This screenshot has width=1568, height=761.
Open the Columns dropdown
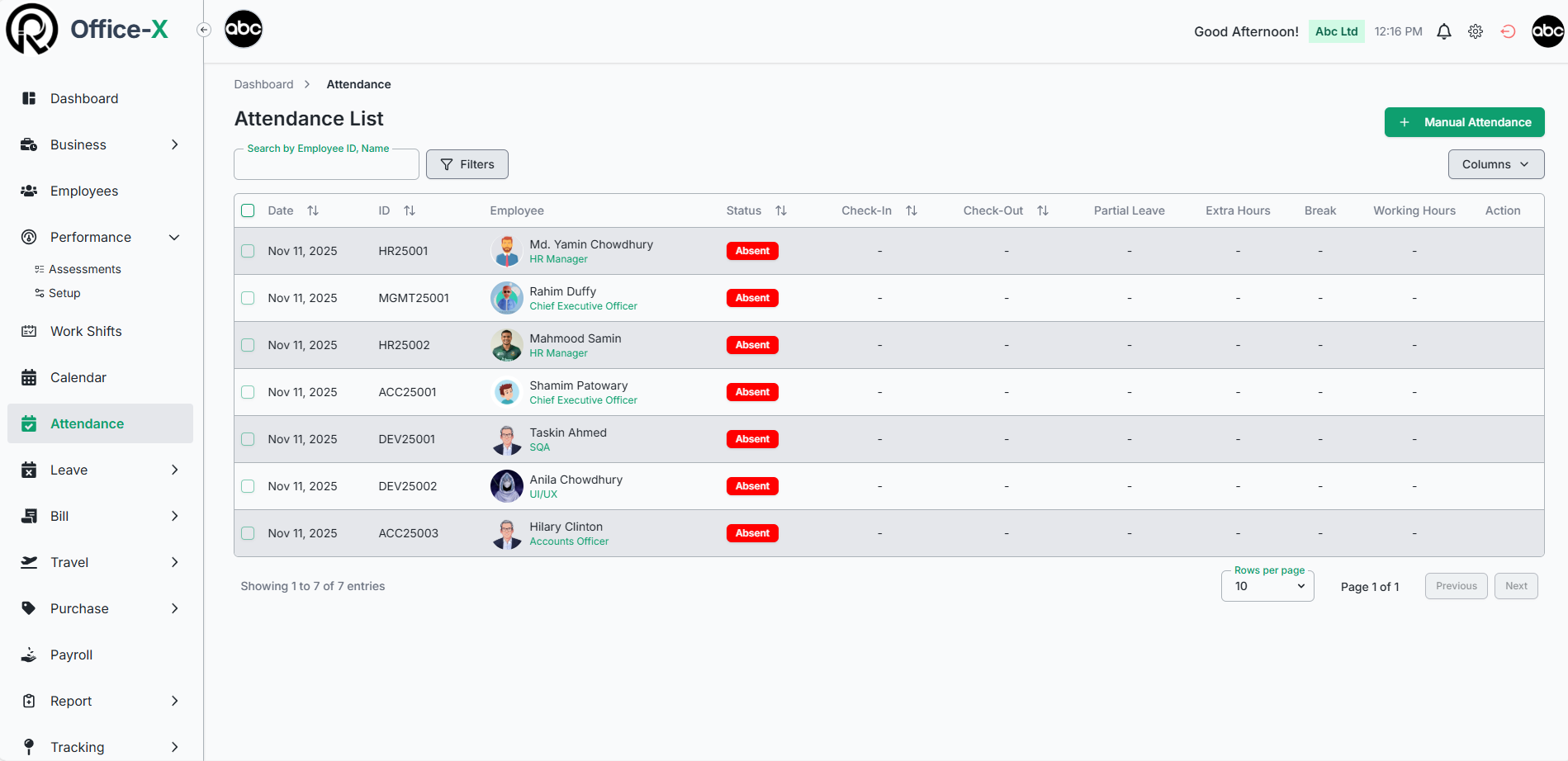point(1495,164)
